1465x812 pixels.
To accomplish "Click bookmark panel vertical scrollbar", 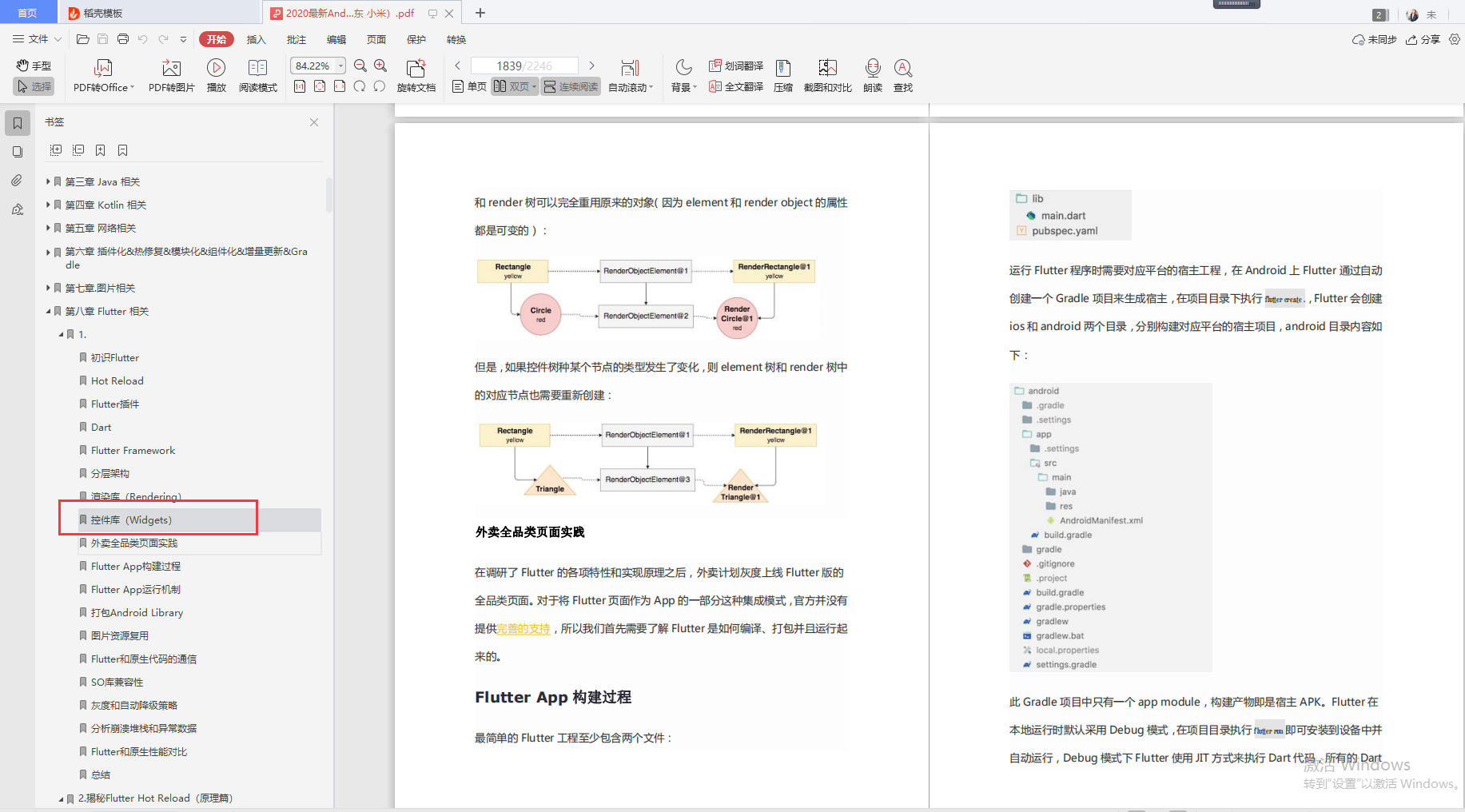I will tap(328, 194).
